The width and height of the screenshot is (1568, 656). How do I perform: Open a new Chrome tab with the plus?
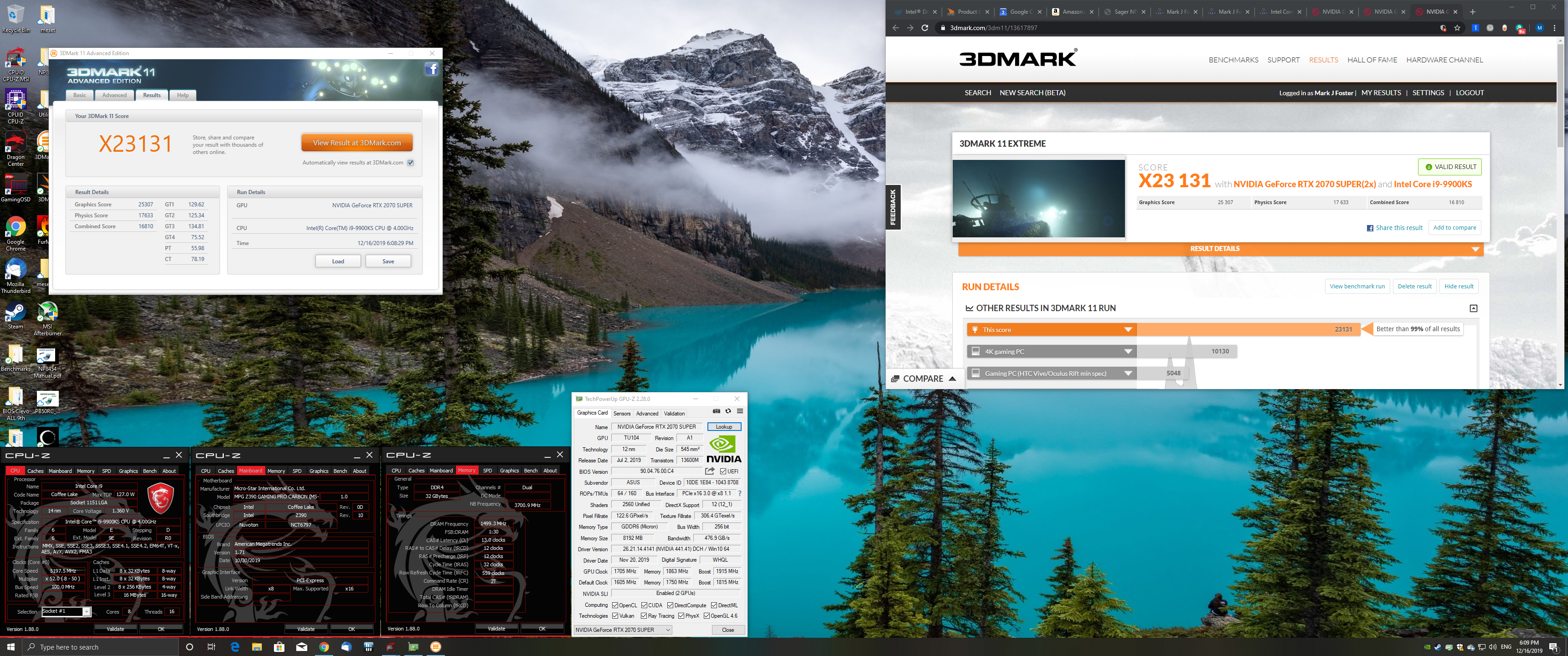click(1472, 11)
